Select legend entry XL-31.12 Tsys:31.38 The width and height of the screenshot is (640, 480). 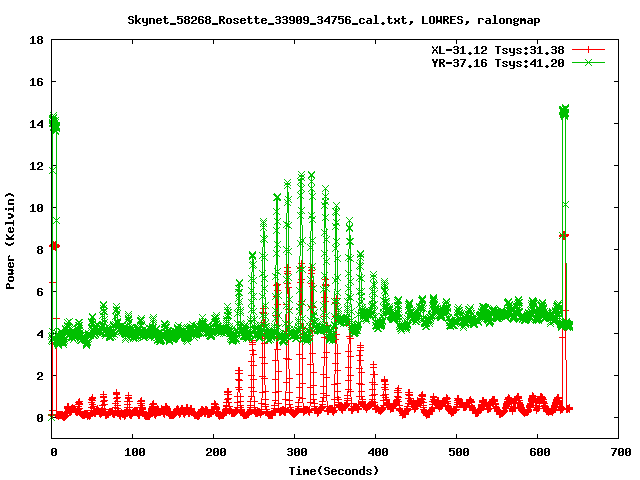(x=498, y=50)
